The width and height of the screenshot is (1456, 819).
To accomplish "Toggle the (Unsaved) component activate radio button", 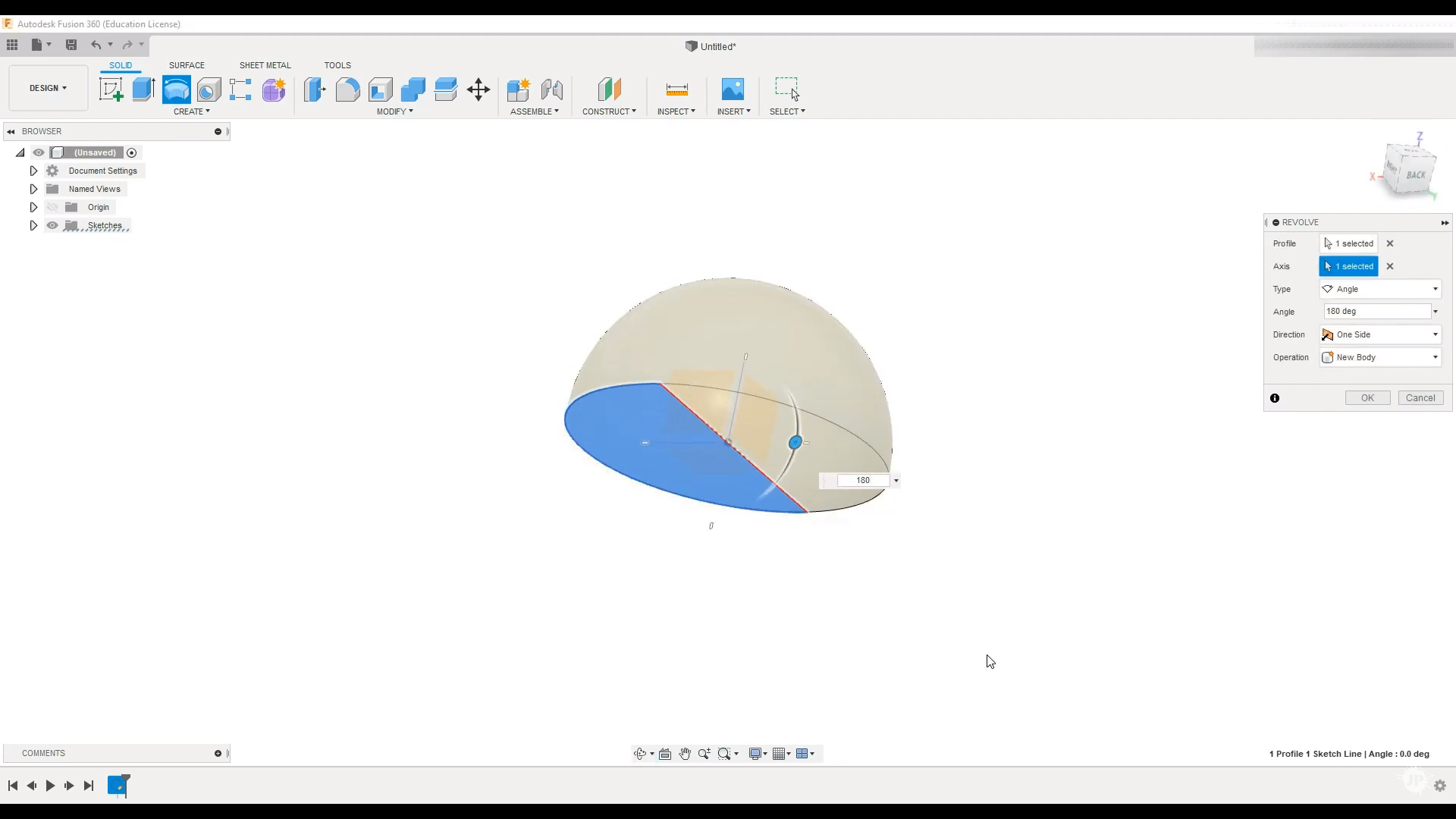I will [132, 152].
